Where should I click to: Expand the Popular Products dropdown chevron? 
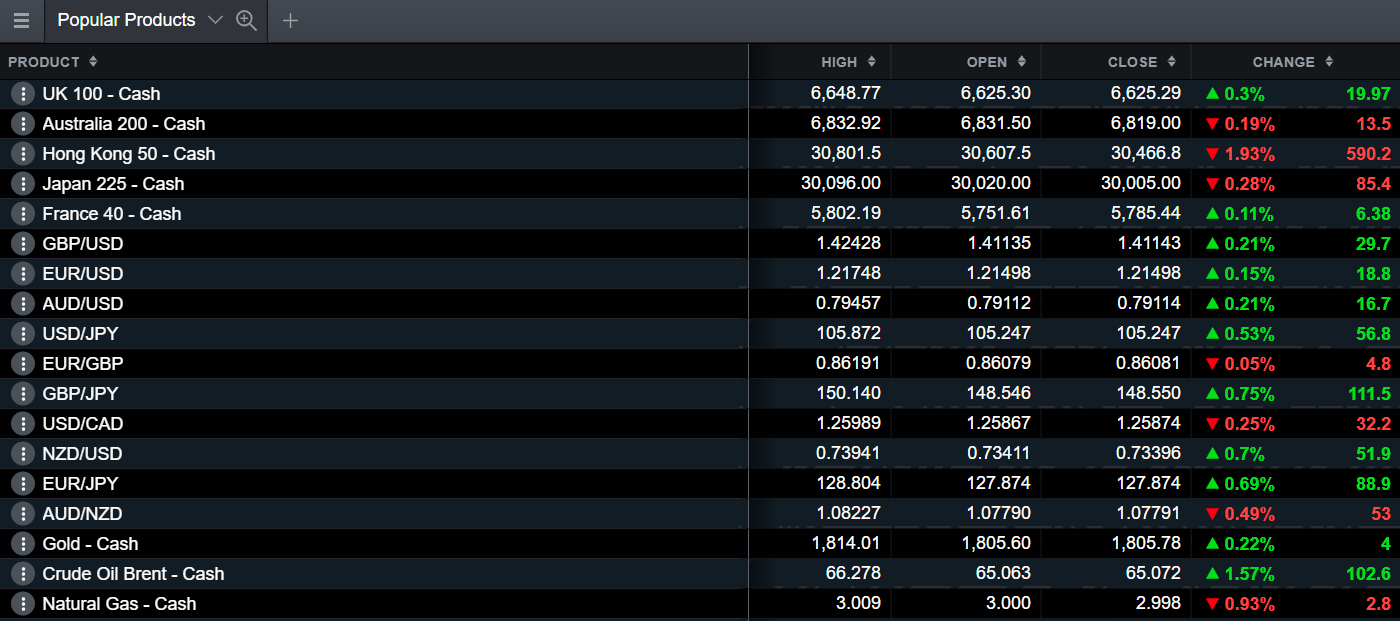[x=215, y=21]
